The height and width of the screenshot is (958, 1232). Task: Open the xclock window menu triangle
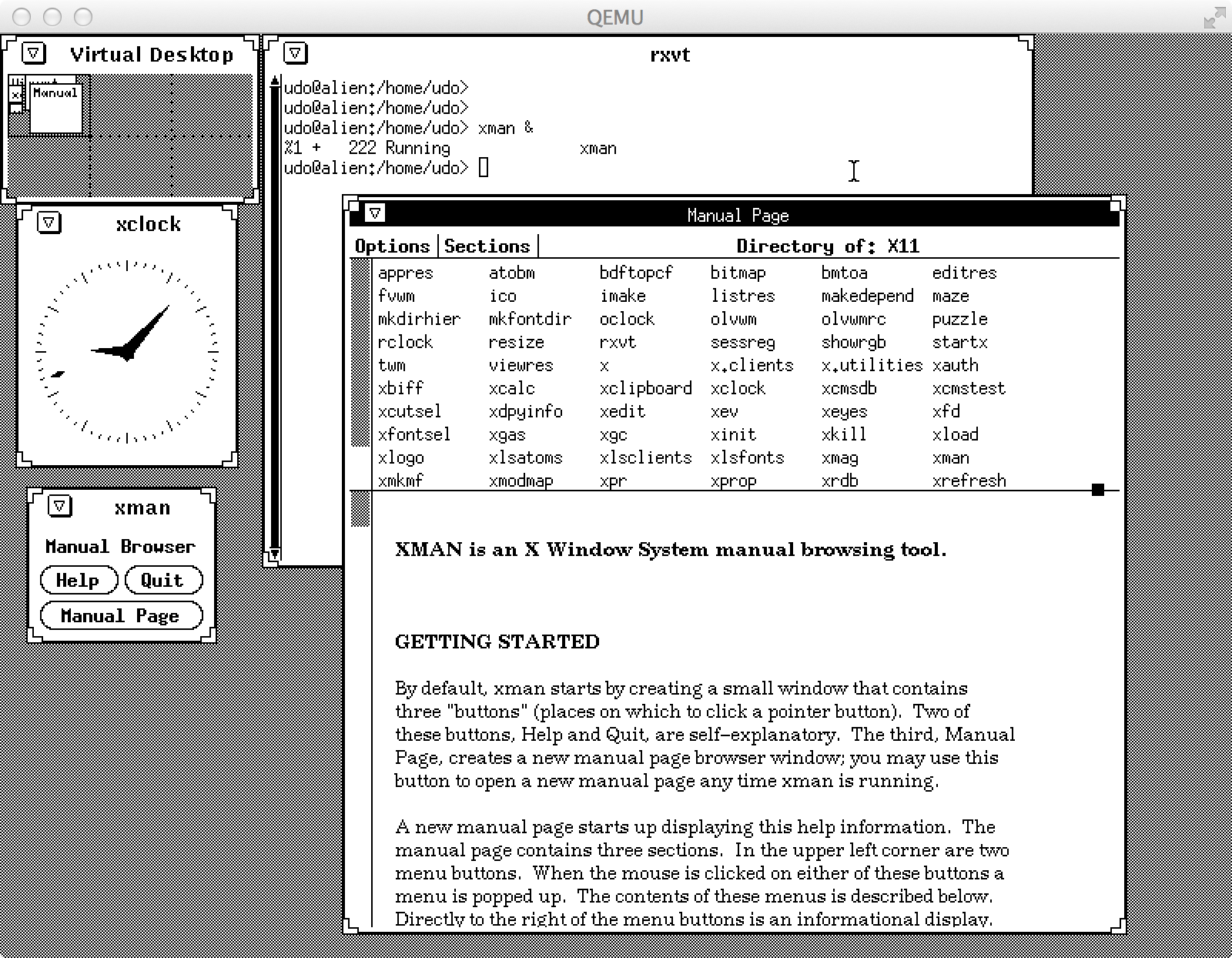(49, 223)
